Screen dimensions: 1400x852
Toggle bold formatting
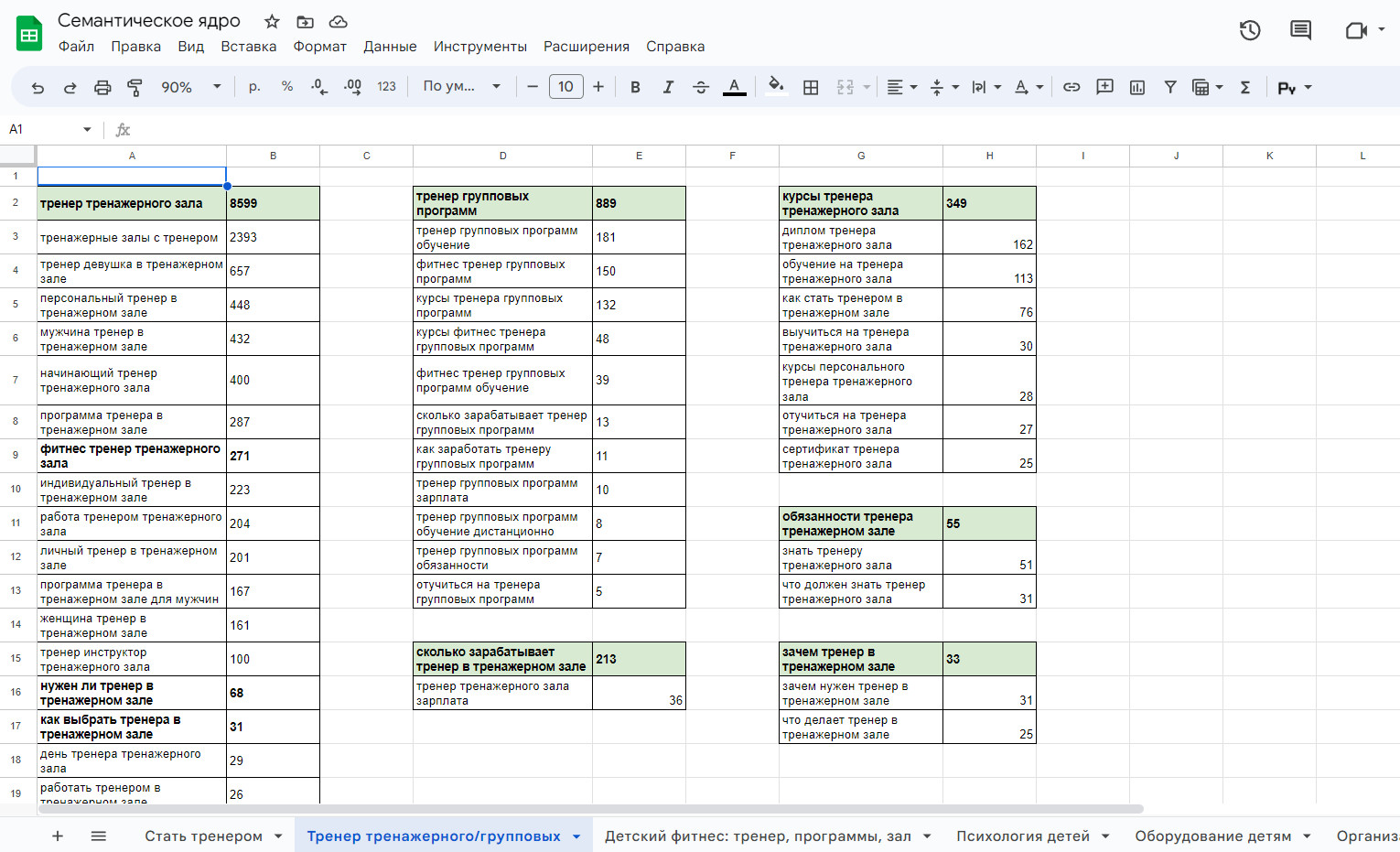click(x=635, y=87)
